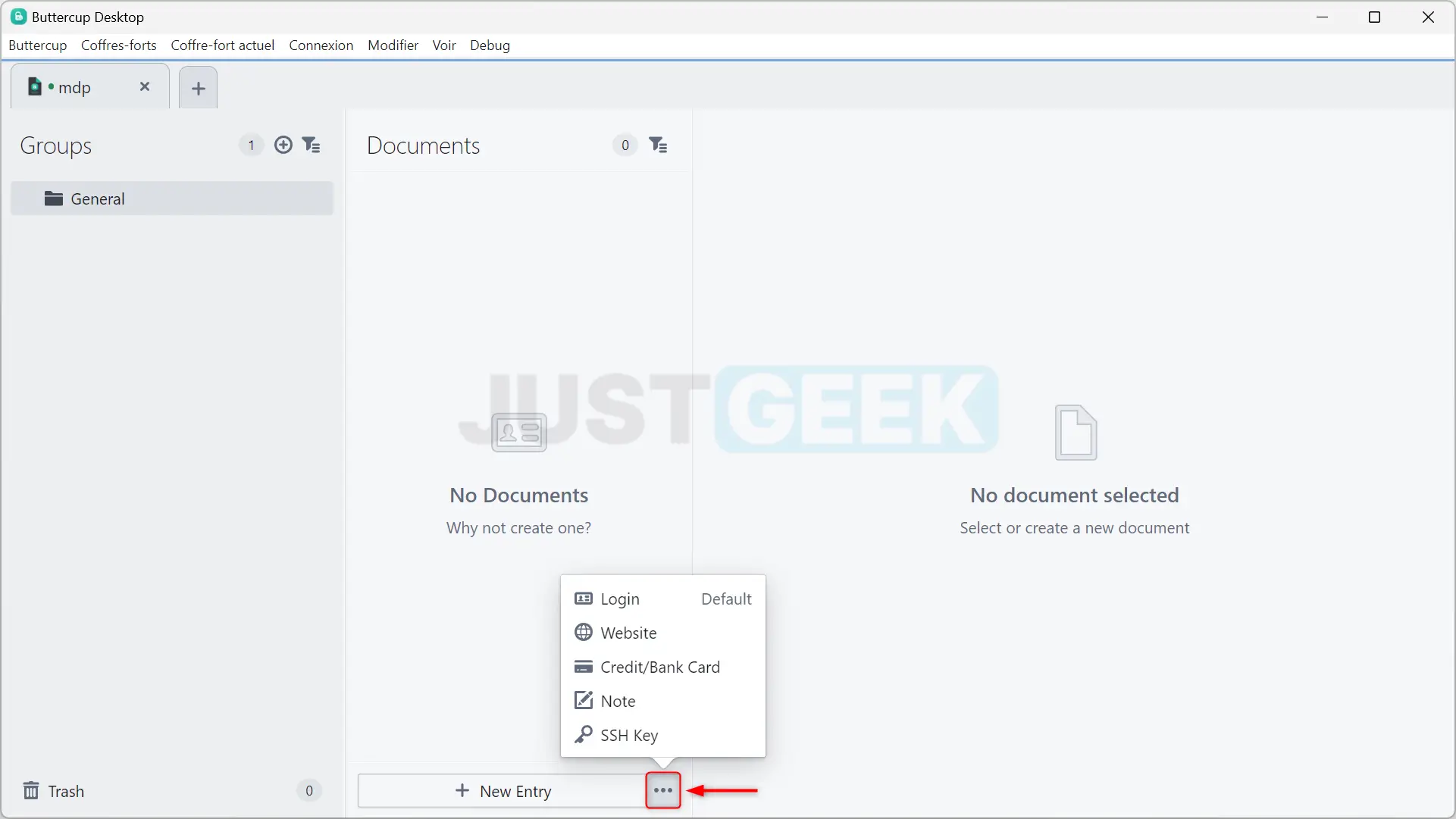
Task: Open the Coffre-fort actuel menu
Action: click(x=223, y=45)
